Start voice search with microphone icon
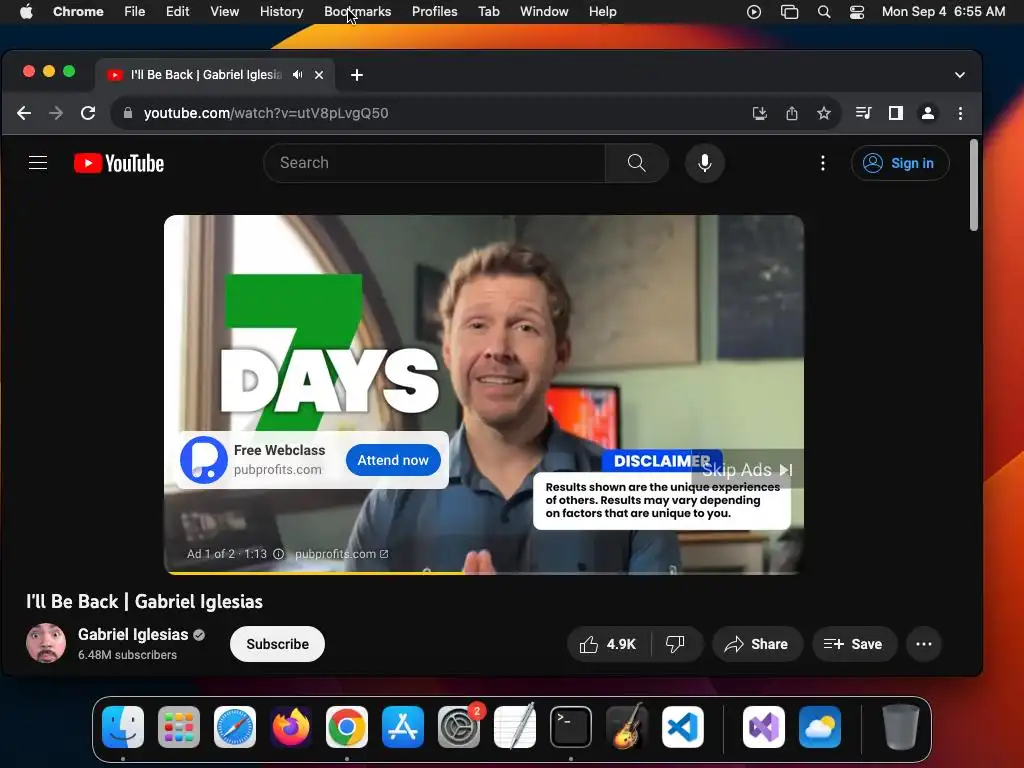Image resolution: width=1024 pixels, height=768 pixels. click(x=704, y=163)
